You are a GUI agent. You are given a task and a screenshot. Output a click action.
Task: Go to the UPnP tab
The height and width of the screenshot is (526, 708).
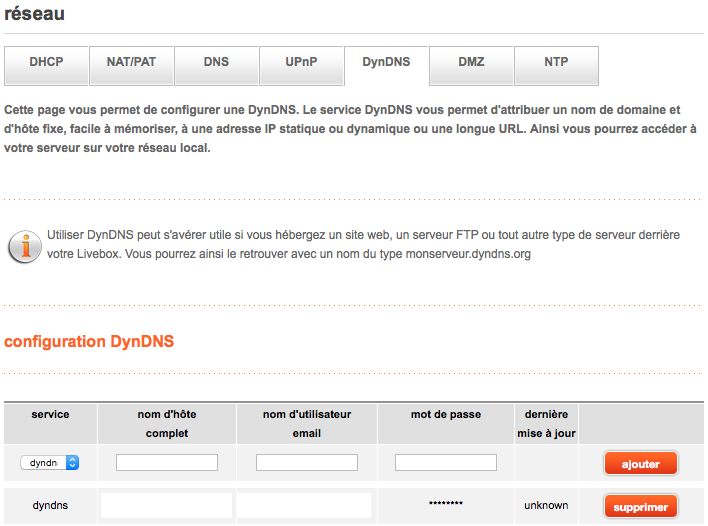(301, 65)
